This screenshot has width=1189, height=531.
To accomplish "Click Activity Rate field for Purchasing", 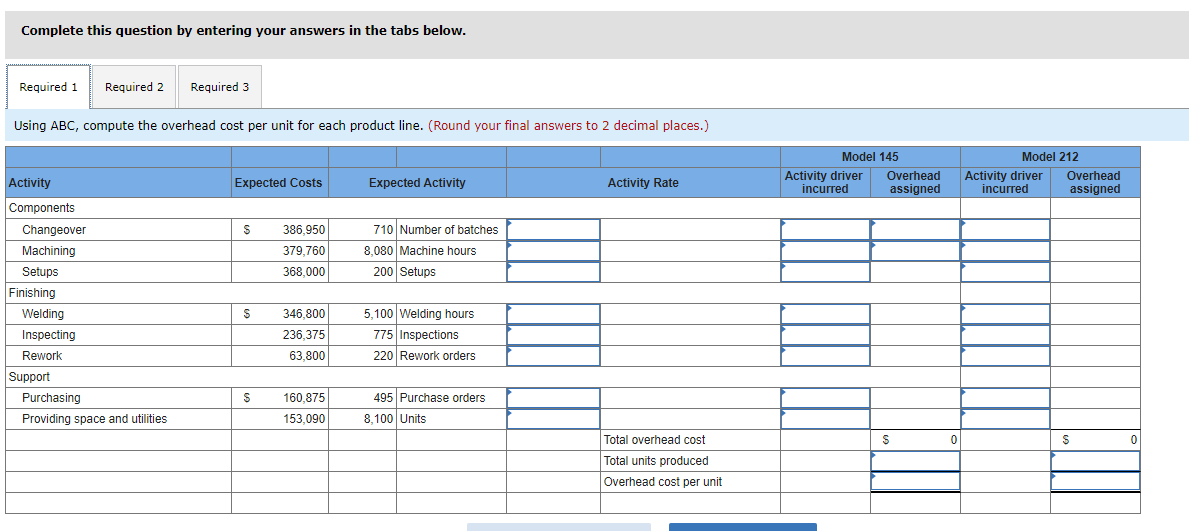I will 554,398.
